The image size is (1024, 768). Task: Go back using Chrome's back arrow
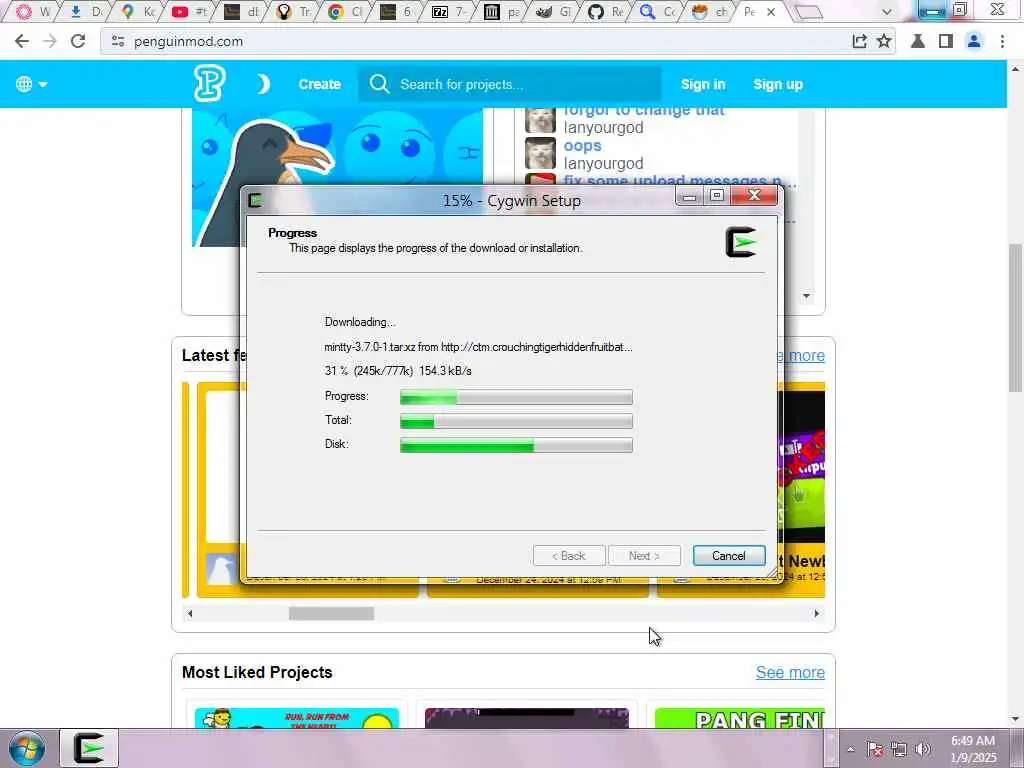coord(22,41)
